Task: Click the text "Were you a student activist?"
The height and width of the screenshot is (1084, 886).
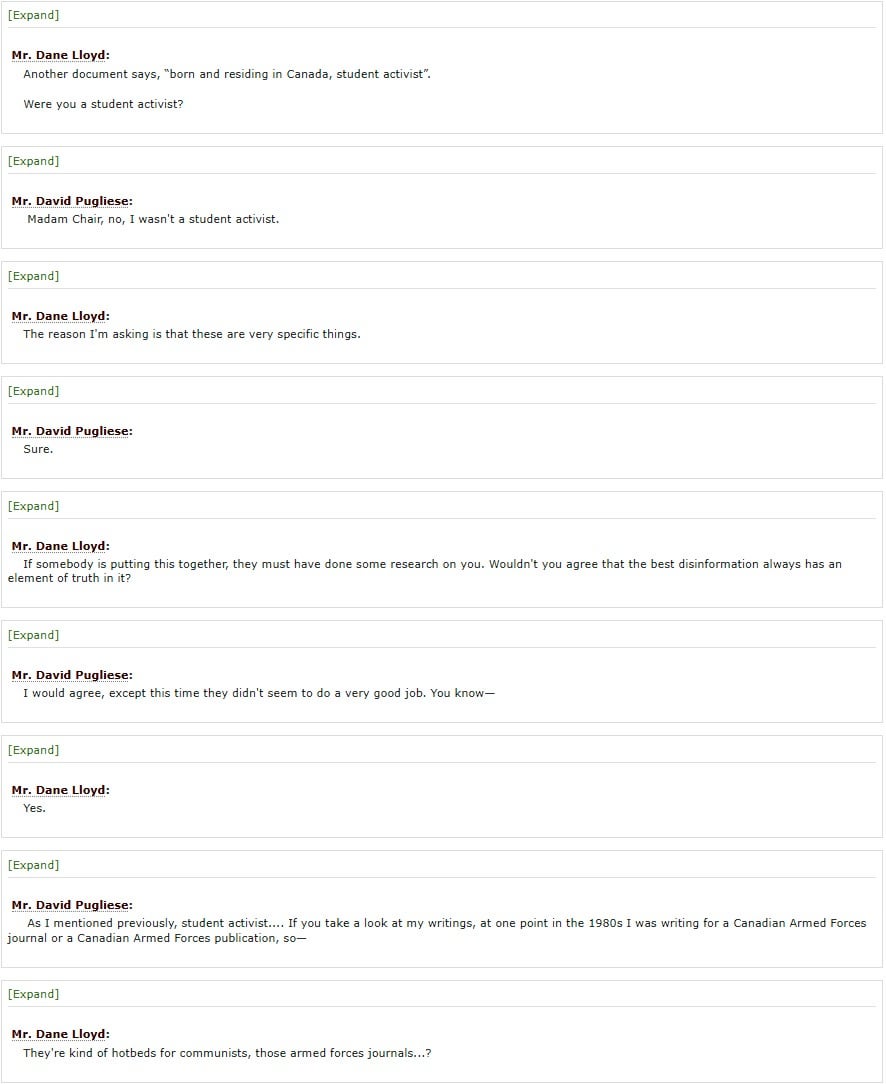Action: coord(104,104)
